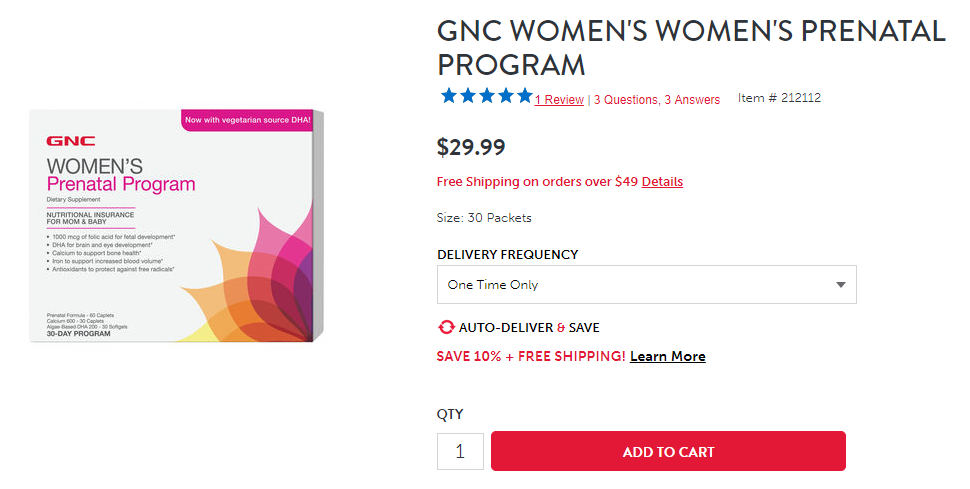Click the first star in the rating
This screenshot has height=489, width=970.
[x=448, y=96]
